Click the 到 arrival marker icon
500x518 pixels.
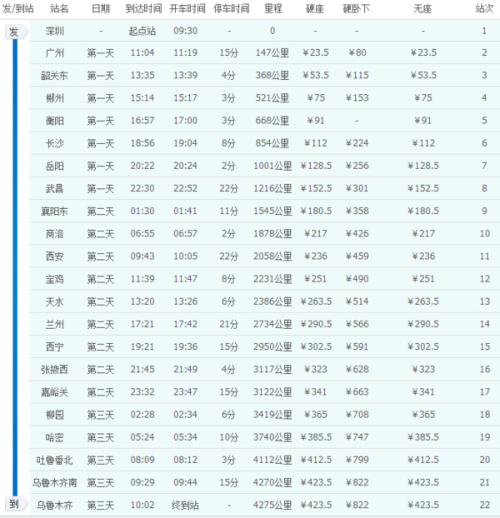point(16,504)
